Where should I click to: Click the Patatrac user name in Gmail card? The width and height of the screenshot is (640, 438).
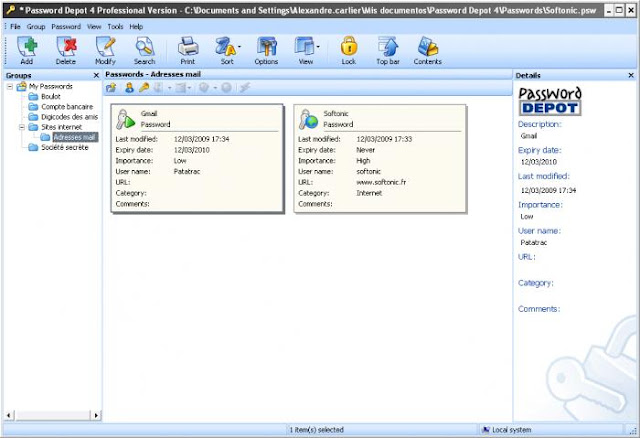[187, 172]
